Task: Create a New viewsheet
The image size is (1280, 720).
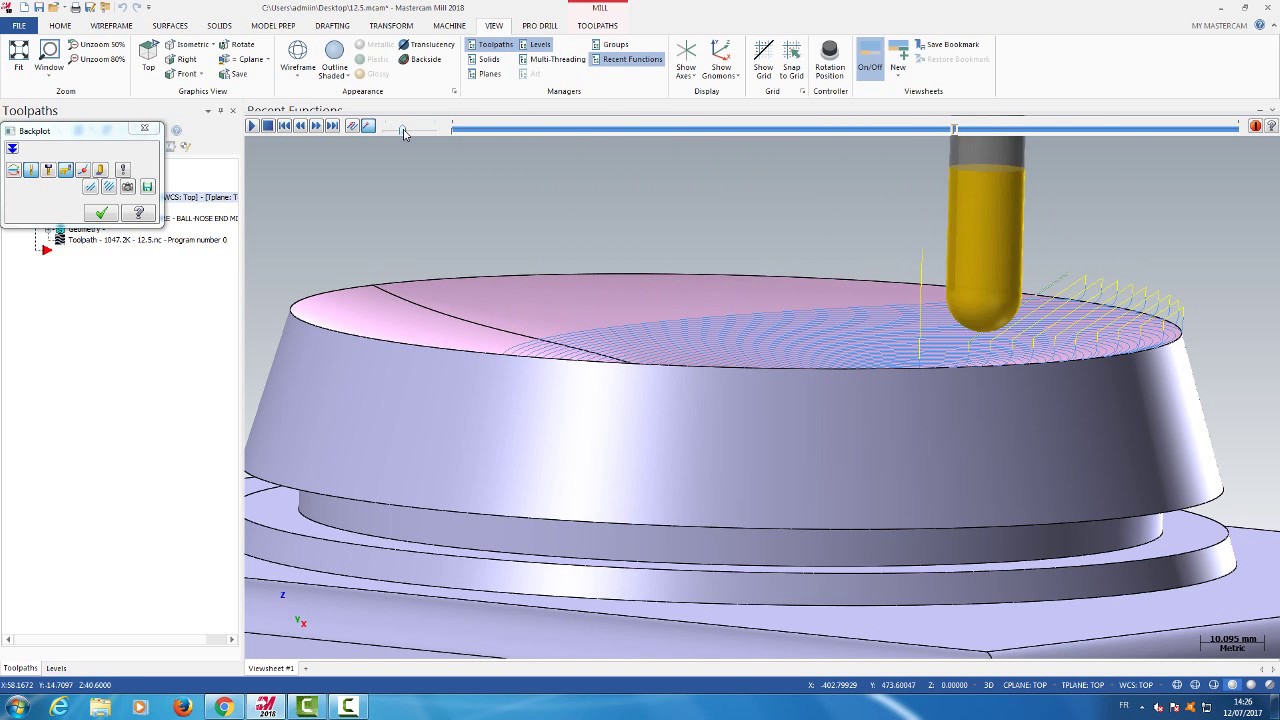Action: (898, 60)
